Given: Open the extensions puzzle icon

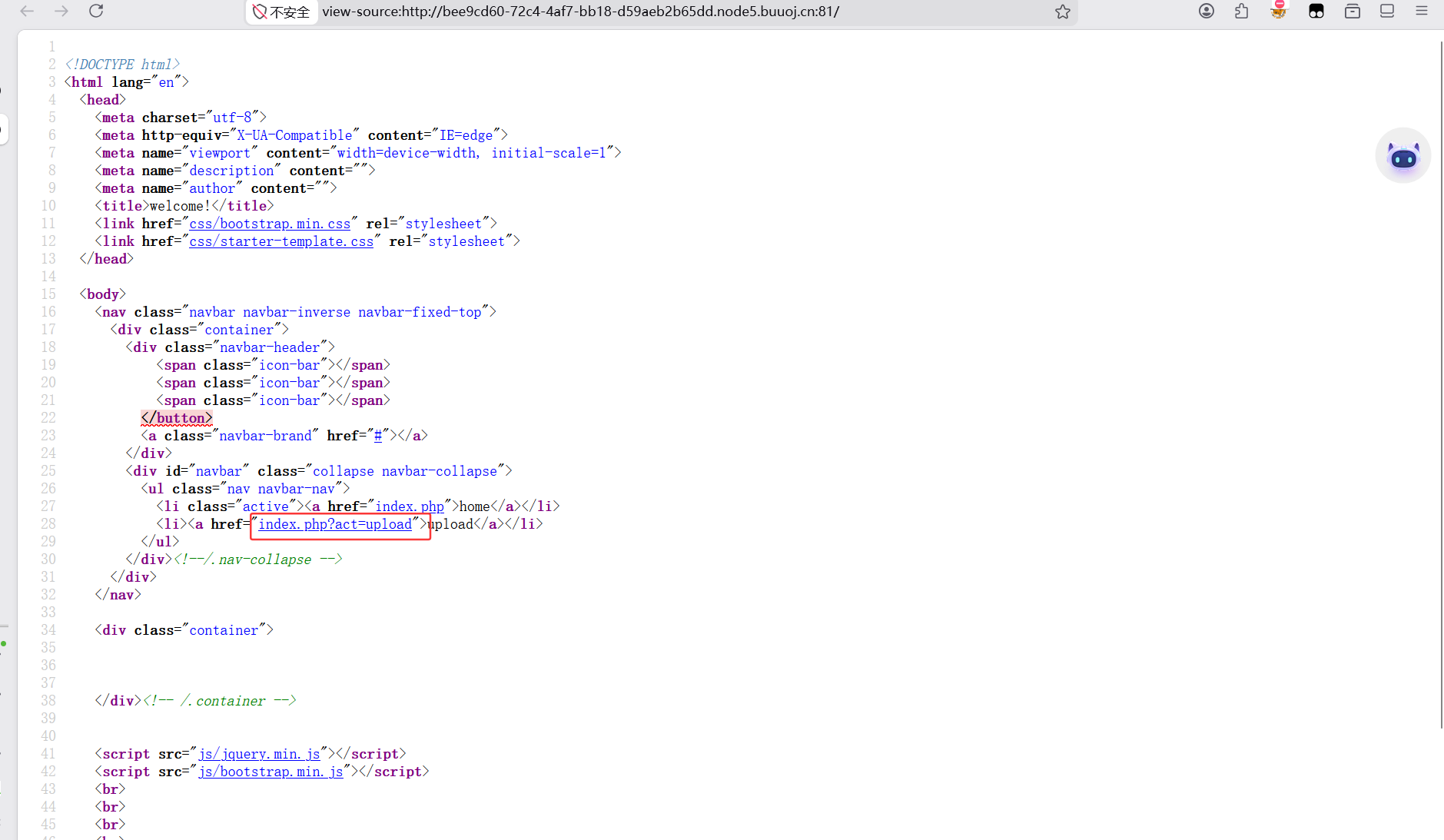Looking at the screenshot, I should point(1242,11).
